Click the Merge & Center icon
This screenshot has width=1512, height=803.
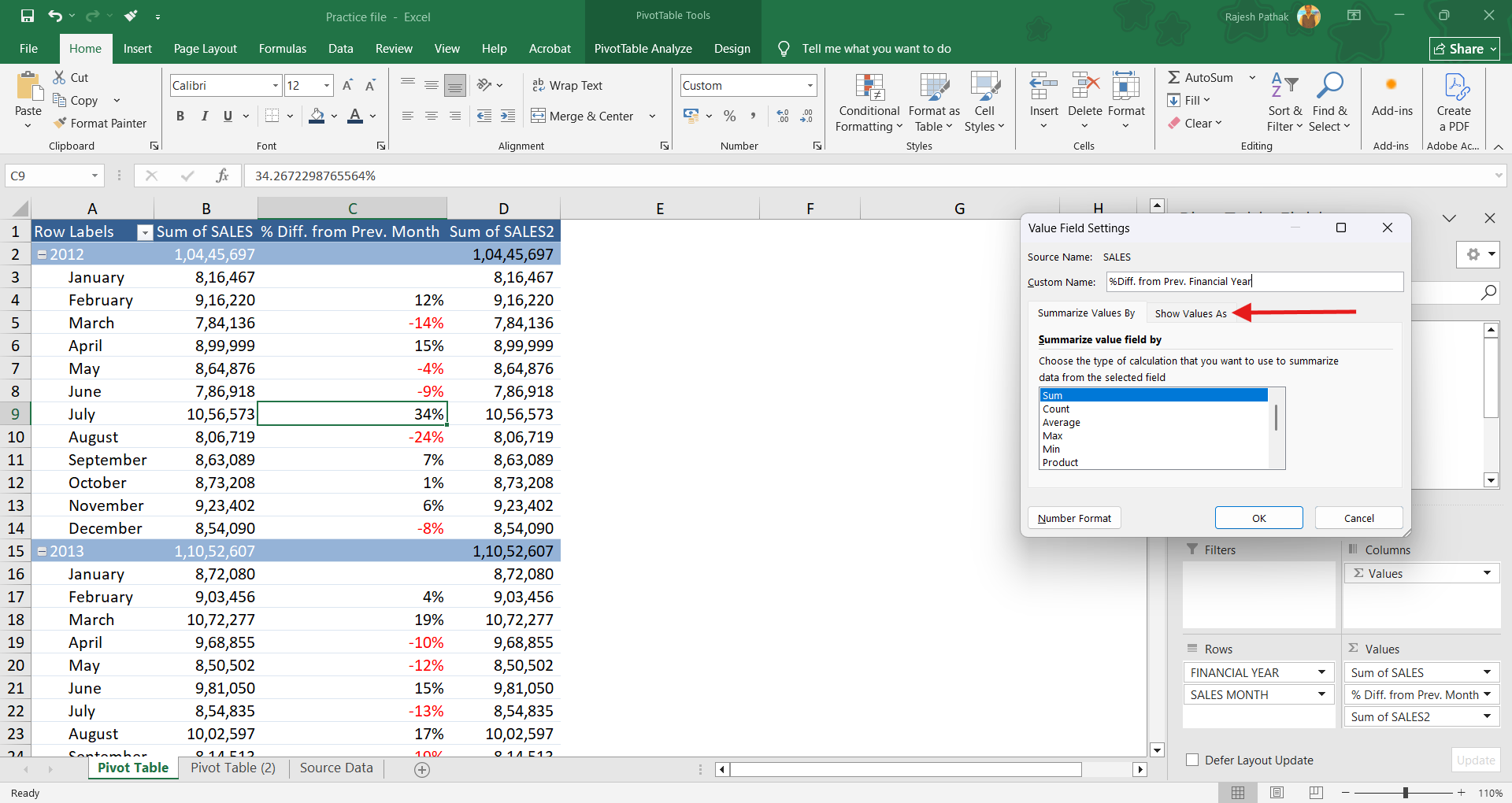tap(539, 116)
